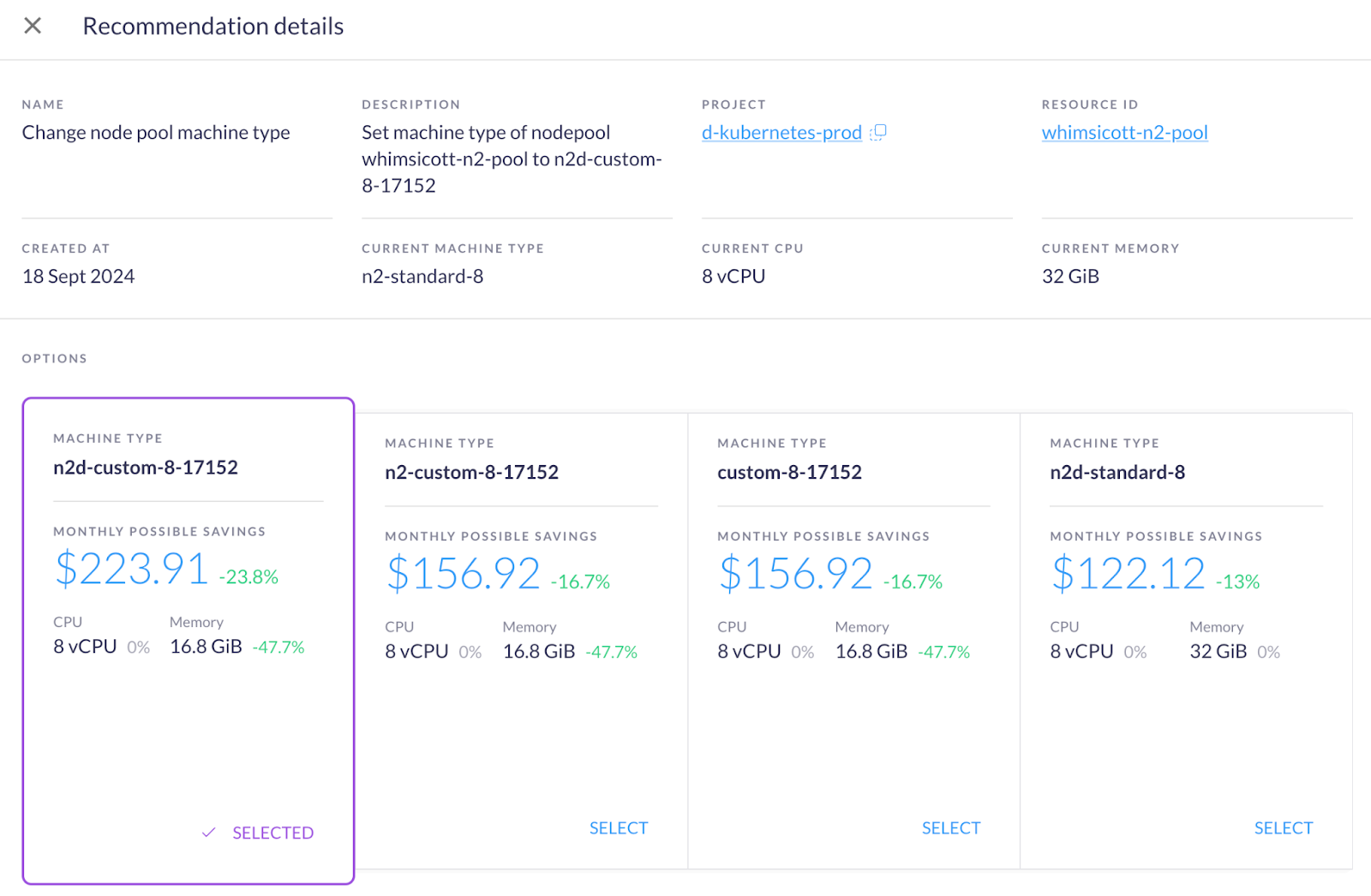Click the current machine type n2-standard-8

(422, 277)
